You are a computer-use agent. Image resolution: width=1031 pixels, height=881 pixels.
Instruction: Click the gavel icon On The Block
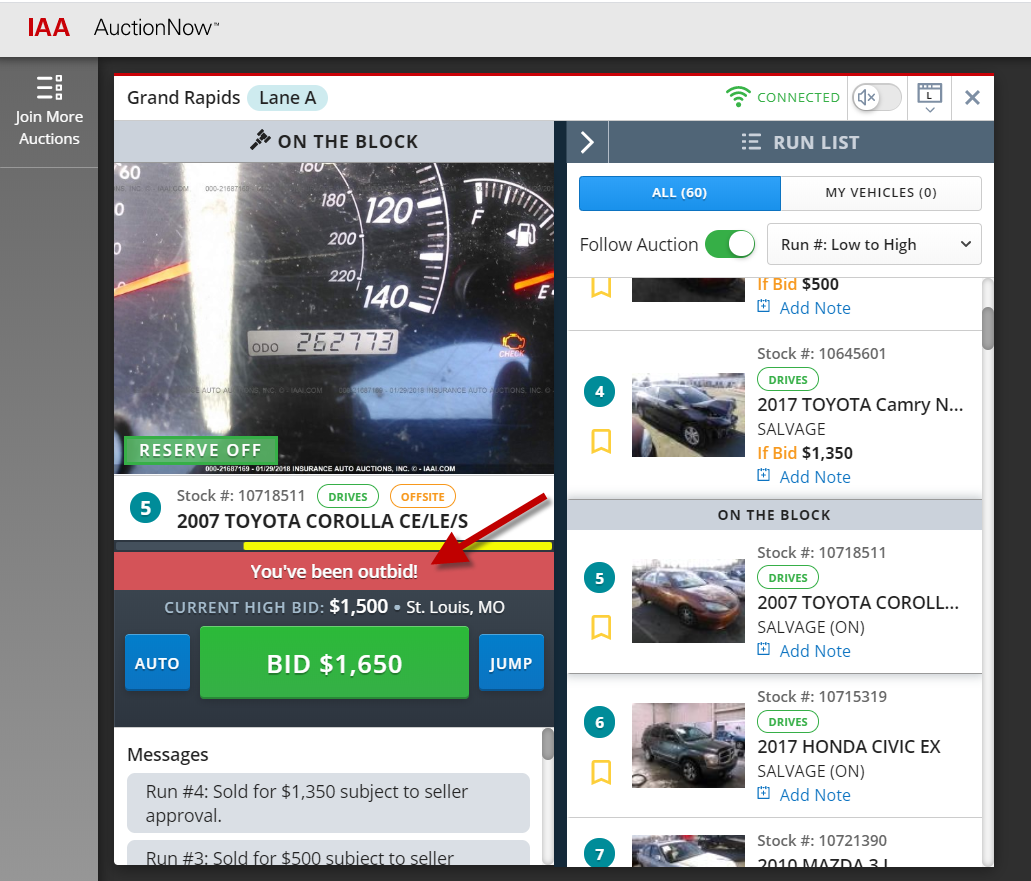260,140
